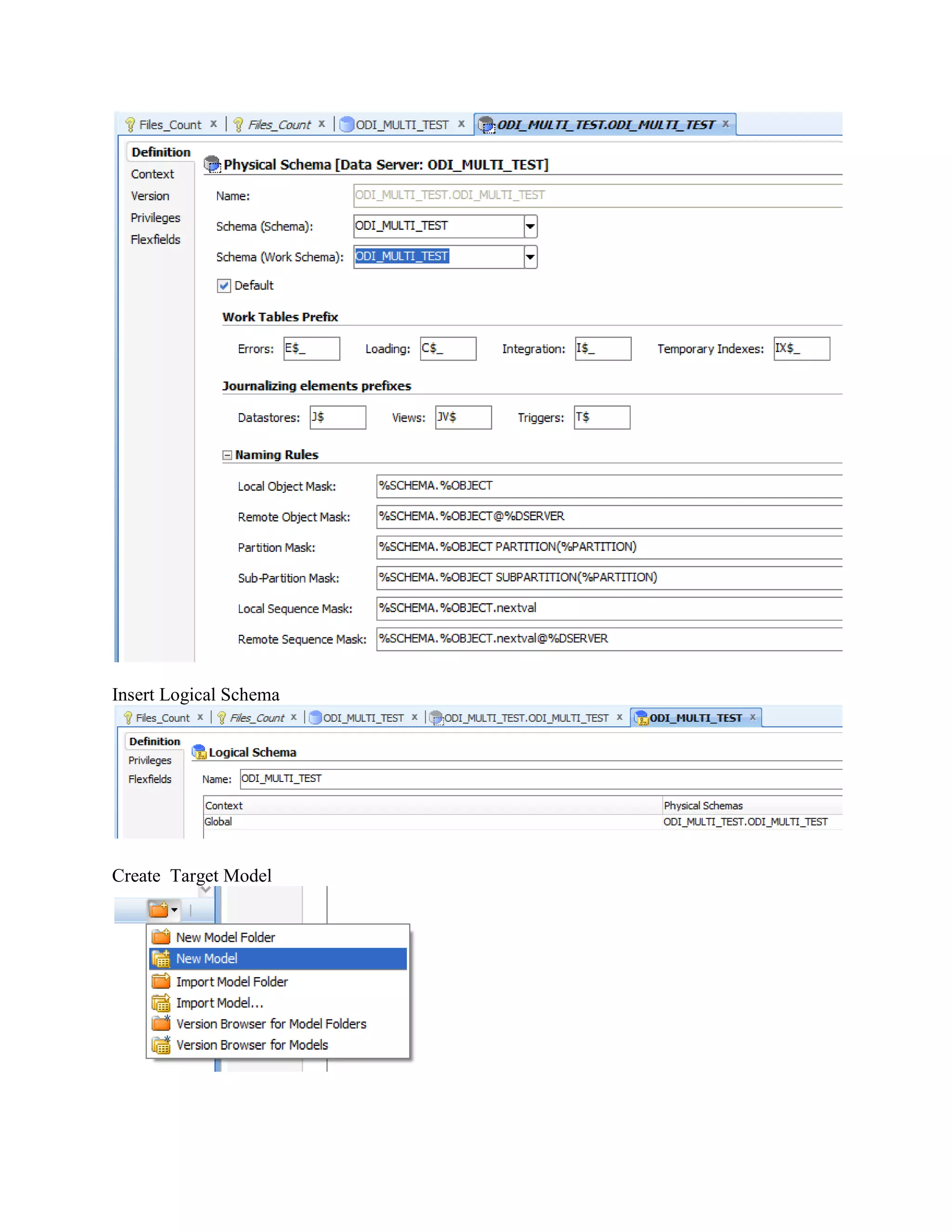Open Privileges section of Logical Schema
This screenshot has height=1232, width=952.
150,761
